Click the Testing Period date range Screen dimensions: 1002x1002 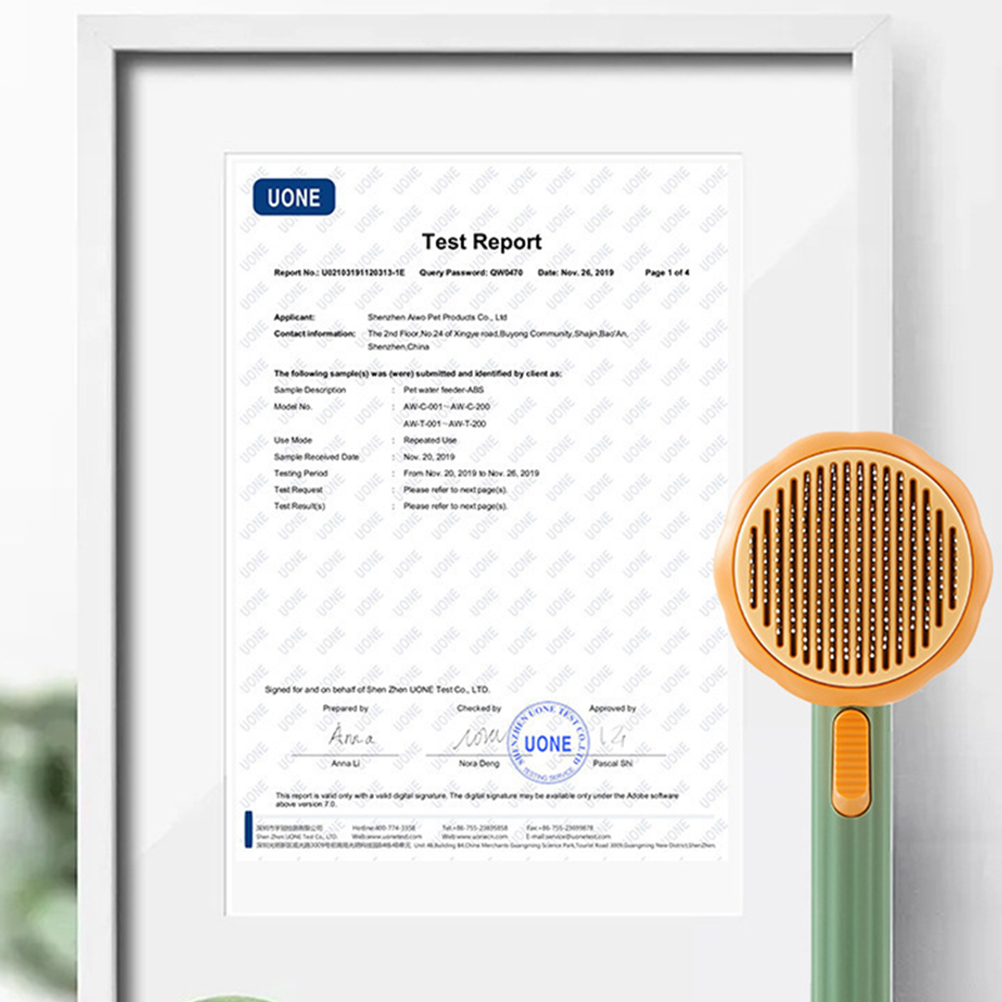pos(471,473)
